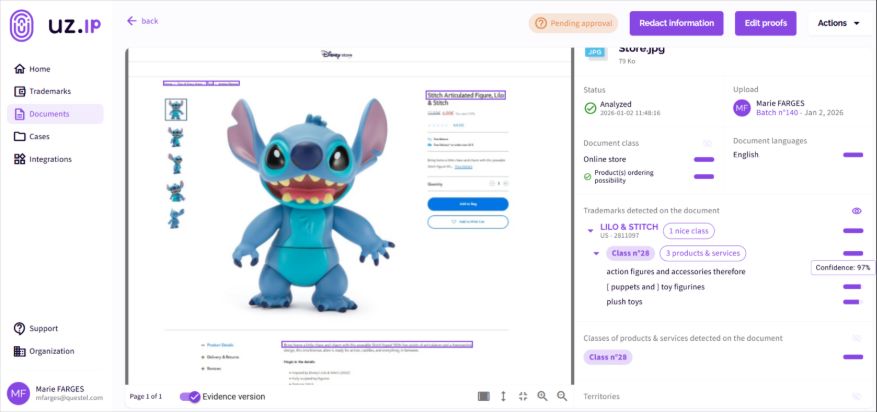Viewport: 877px width, 412px height.
Task: Zoom out of the document preview
Action: pyautogui.click(x=562, y=397)
